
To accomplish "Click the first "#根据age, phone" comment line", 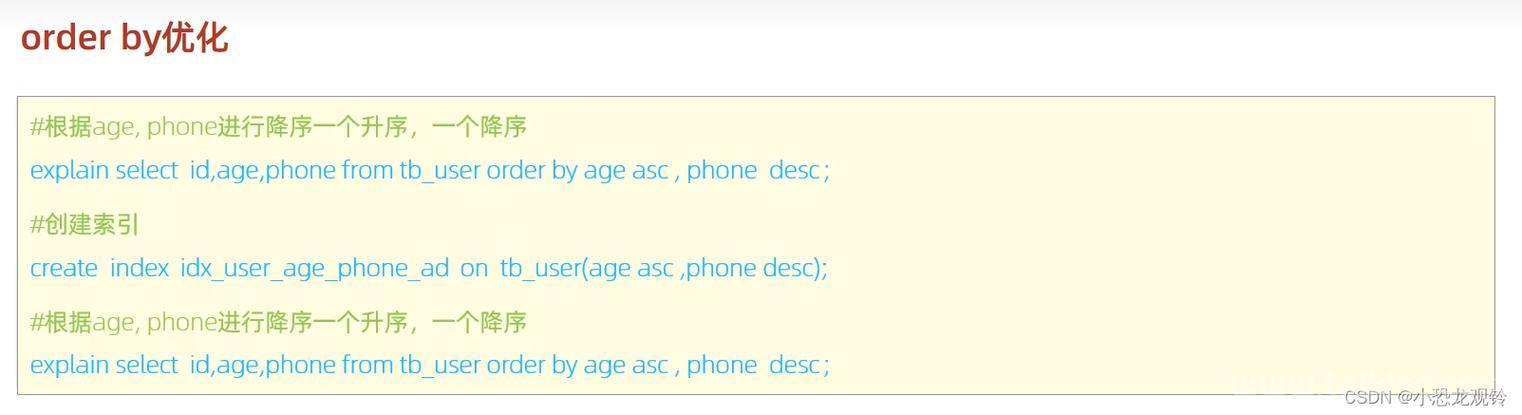I will pyautogui.click(x=278, y=127).
